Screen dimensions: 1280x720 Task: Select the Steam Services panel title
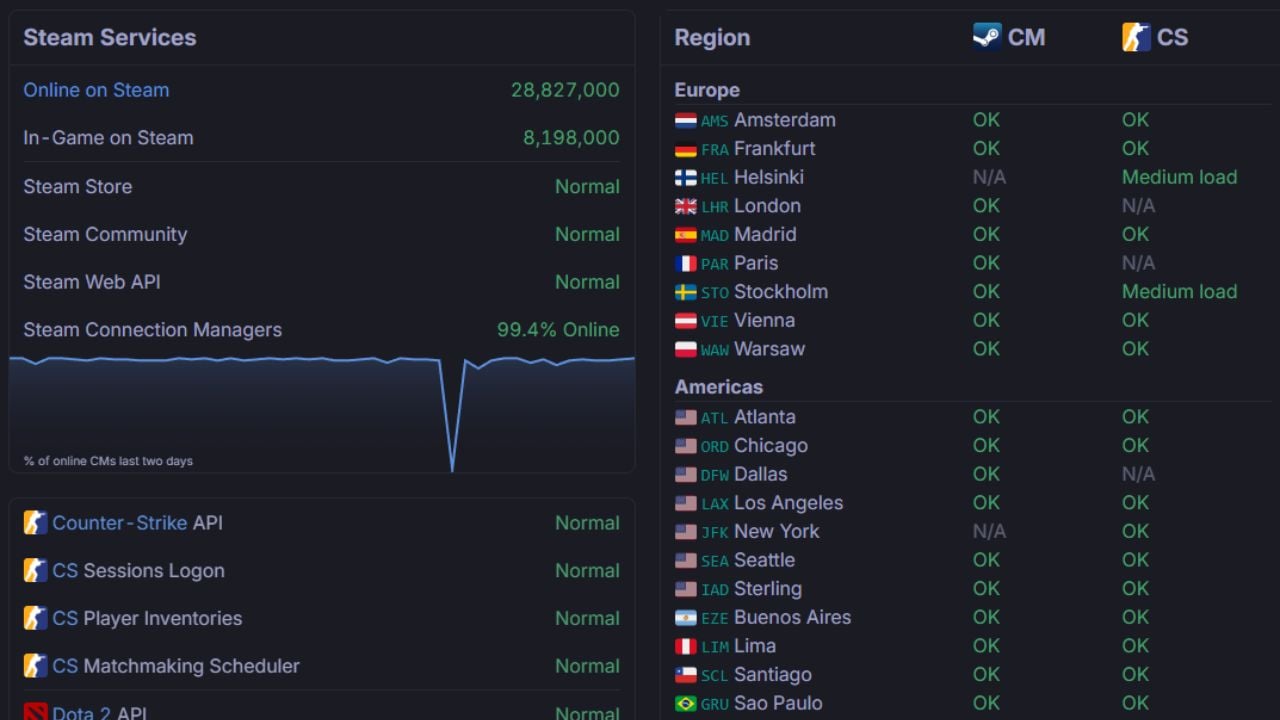pos(109,38)
